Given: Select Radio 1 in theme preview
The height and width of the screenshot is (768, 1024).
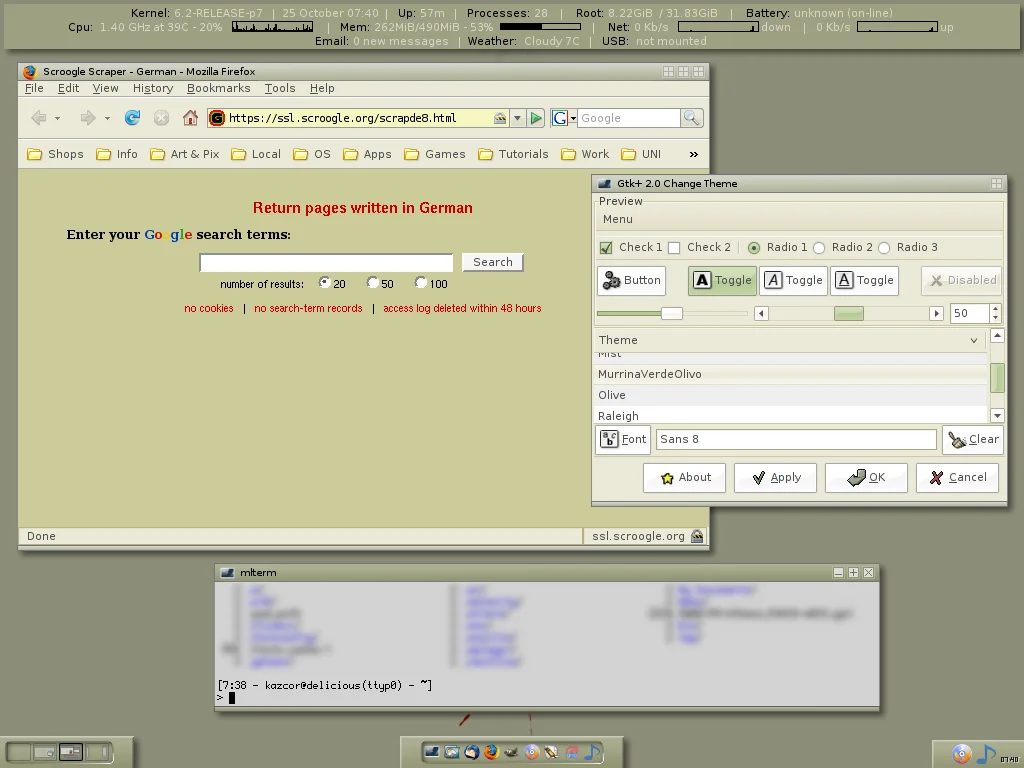Looking at the screenshot, I should pyautogui.click(x=754, y=248).
